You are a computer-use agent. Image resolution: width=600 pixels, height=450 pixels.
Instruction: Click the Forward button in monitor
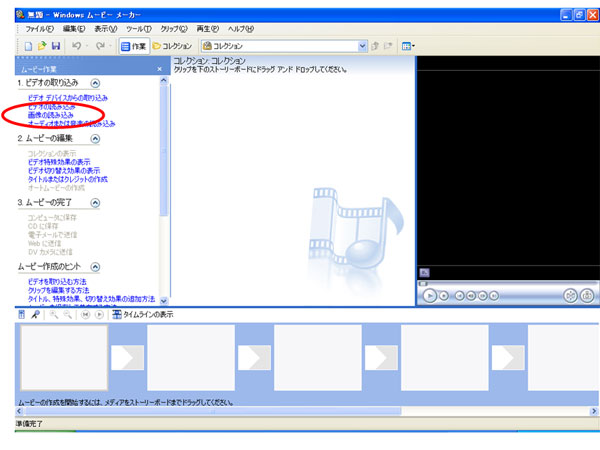(x=494, y=296)
